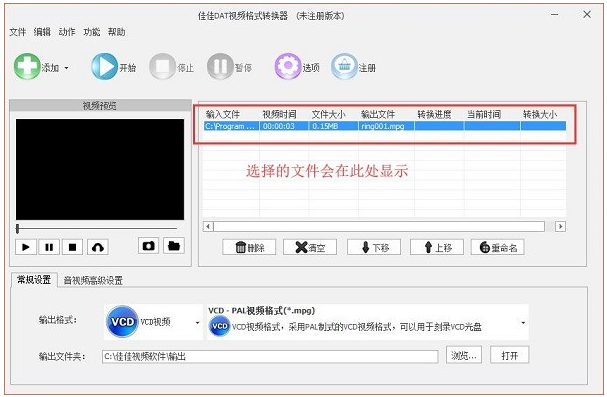Open Options with the purple gear icon
This screenshot has width=607, height=397.
(x=288, y=67)
